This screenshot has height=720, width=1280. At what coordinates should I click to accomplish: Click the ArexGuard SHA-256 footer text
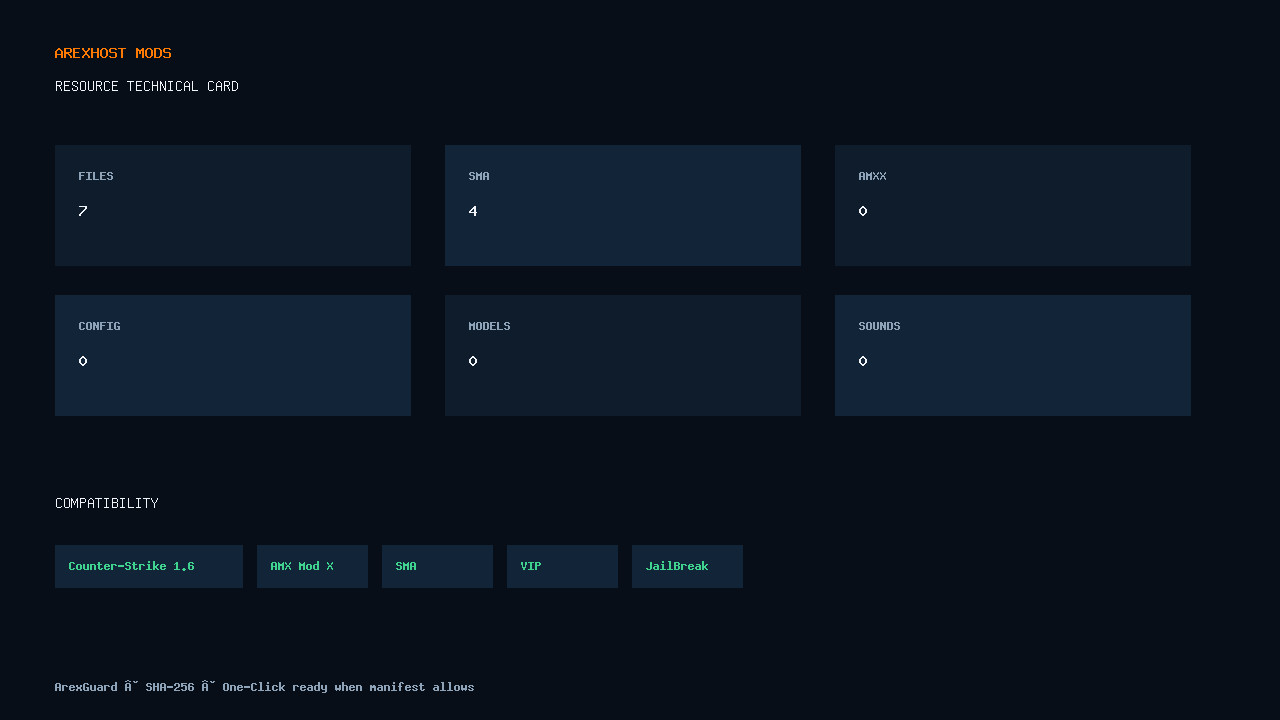pos(264,687)
